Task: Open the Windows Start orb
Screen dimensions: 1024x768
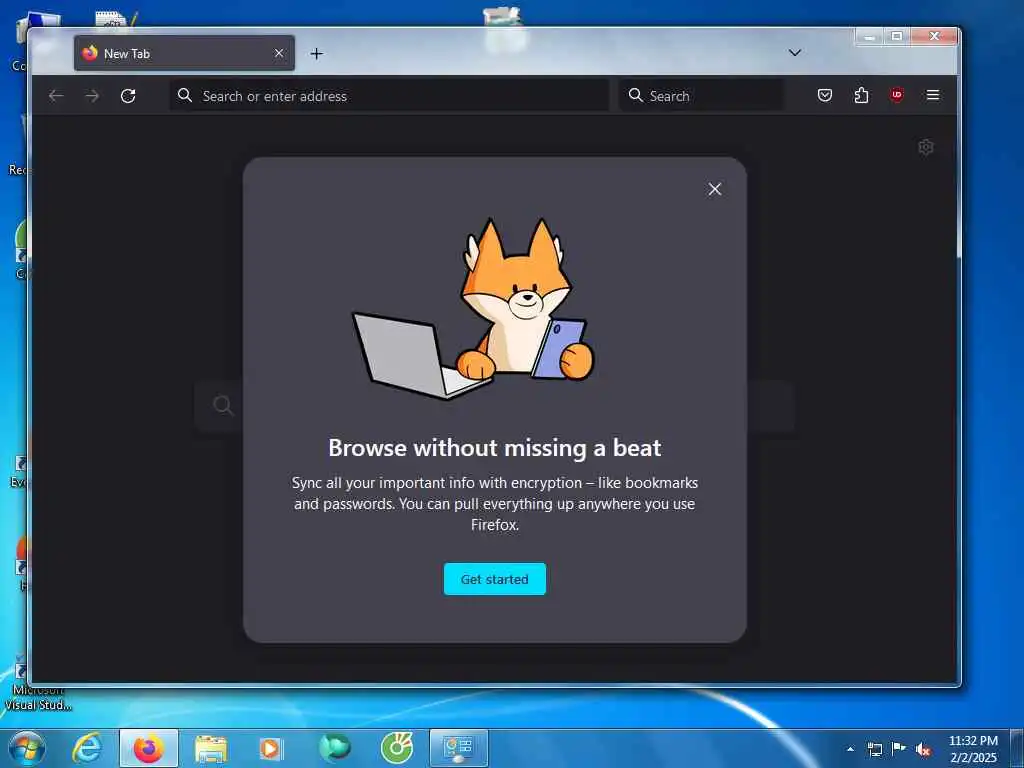Action: pos(27,748)
